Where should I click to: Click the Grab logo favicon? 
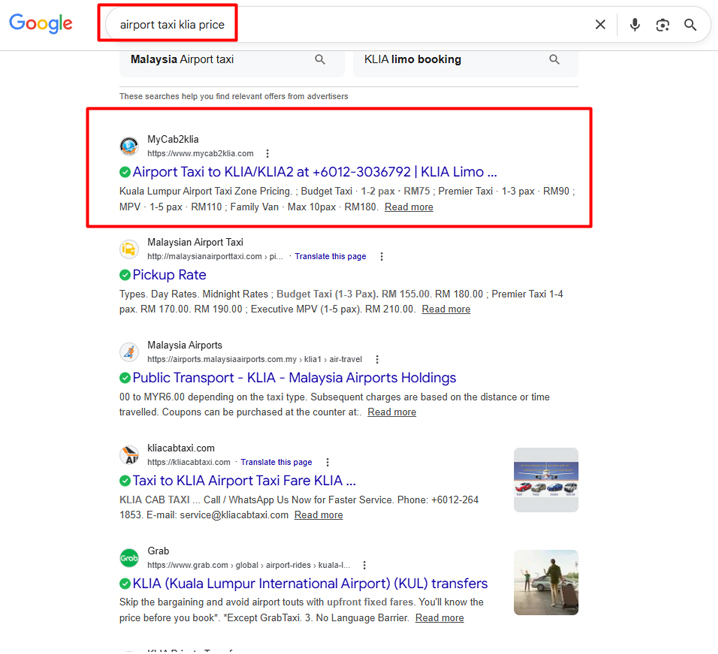tap(129, 558)
